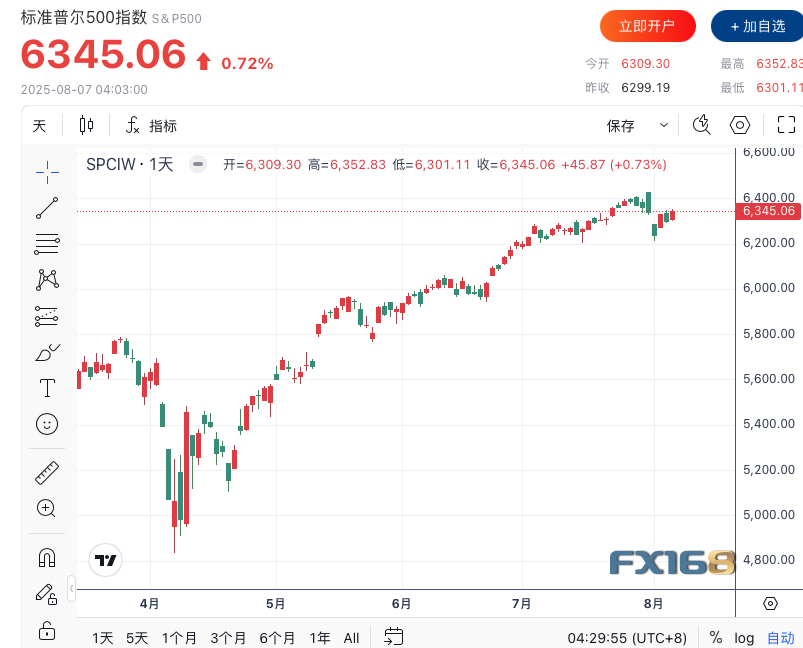Click the 立即开户 button
Screen dimensions: 803x648
[x=647, y=26]
